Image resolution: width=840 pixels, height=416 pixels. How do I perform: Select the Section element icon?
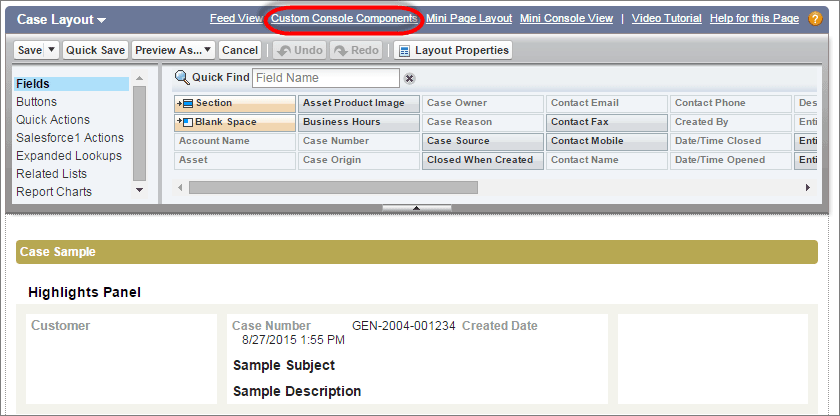coord(185,103)
